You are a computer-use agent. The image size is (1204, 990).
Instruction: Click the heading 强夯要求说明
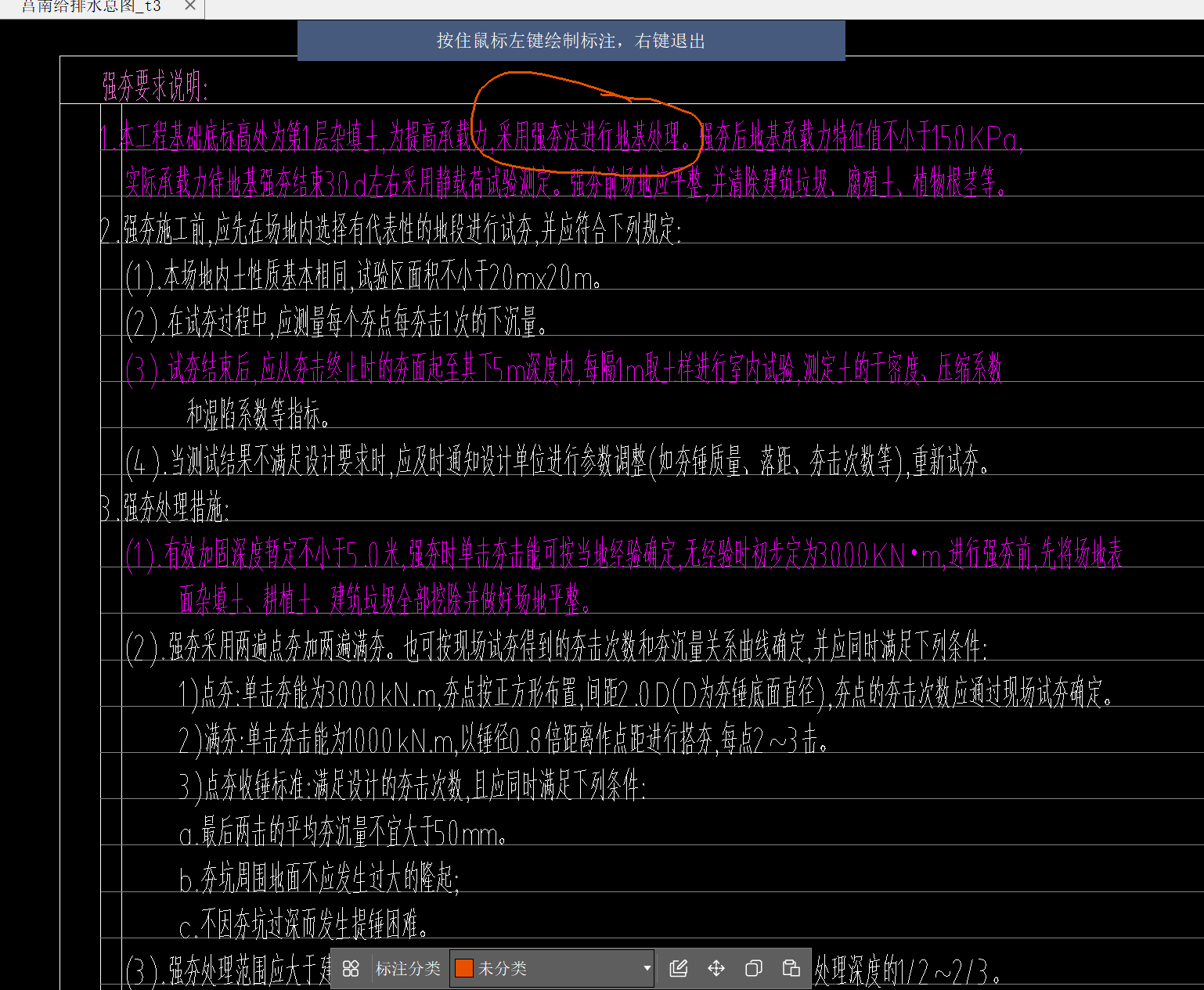[155, 86]
